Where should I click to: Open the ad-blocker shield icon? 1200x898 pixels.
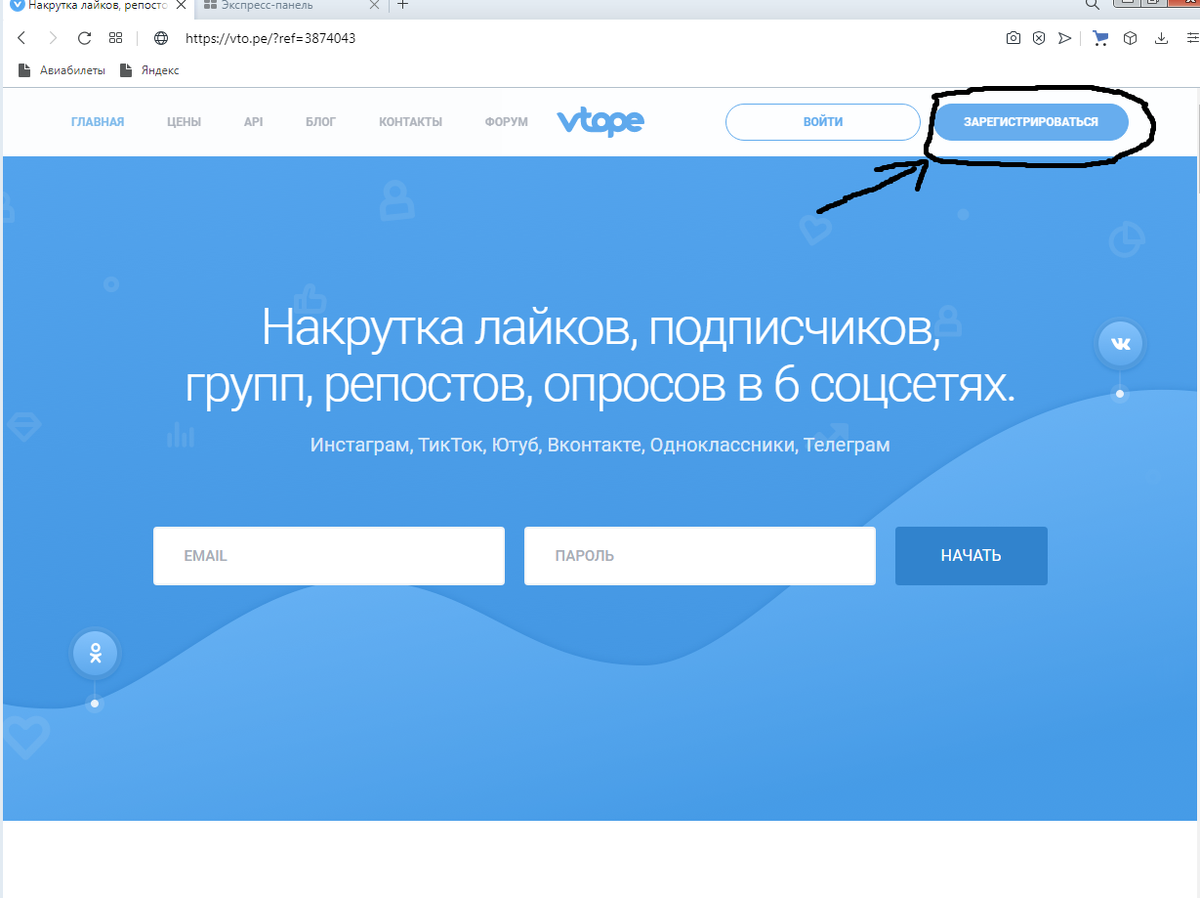[1038, 38]
